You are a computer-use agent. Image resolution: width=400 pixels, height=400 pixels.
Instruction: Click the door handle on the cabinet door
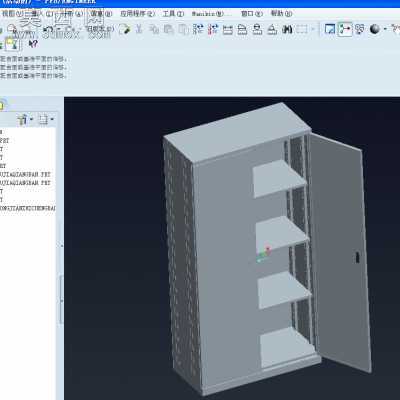(357, 257)
